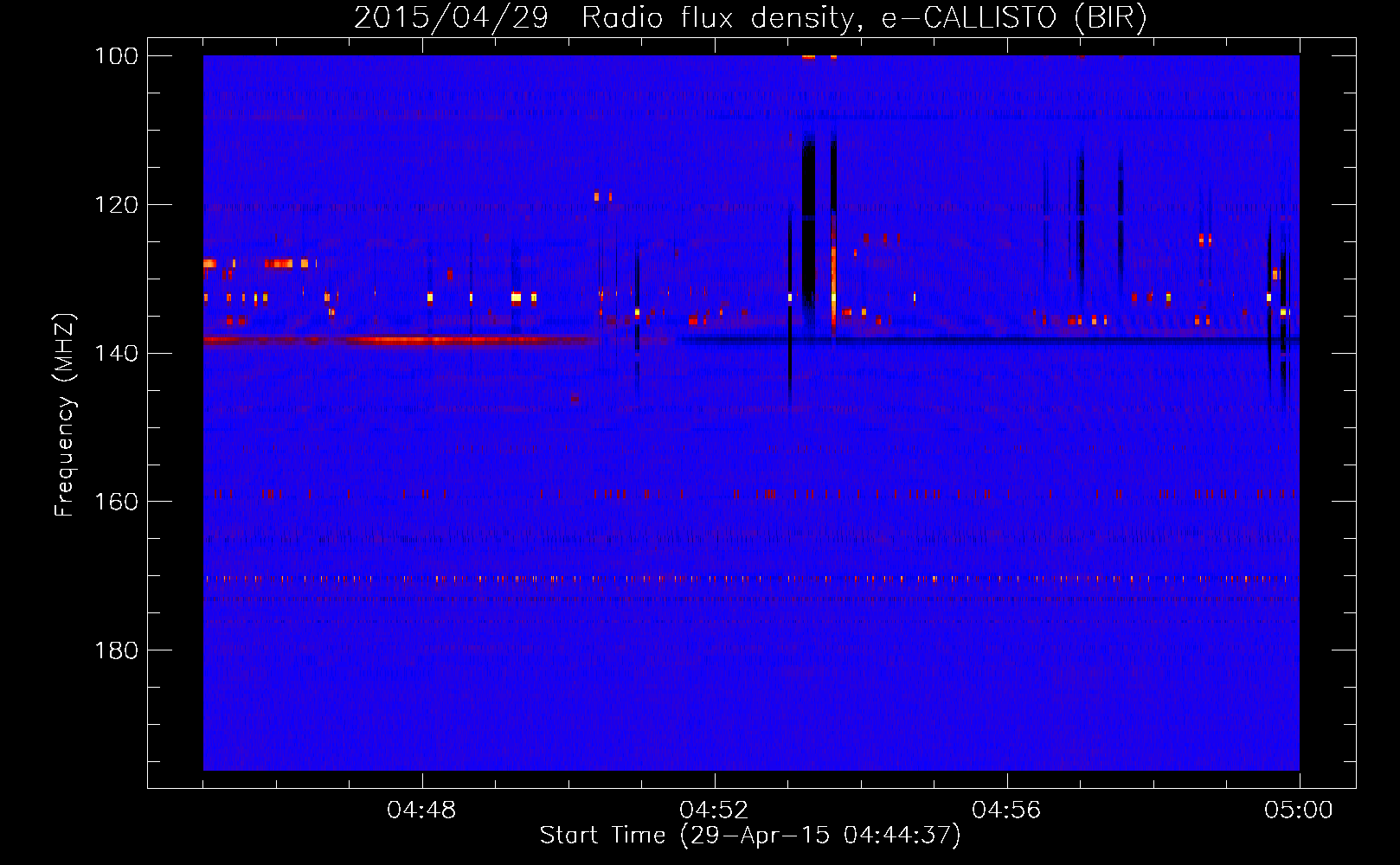1400x865 pixels.
Task: Select the "04:48" time tick label
Action: point(421,811)
